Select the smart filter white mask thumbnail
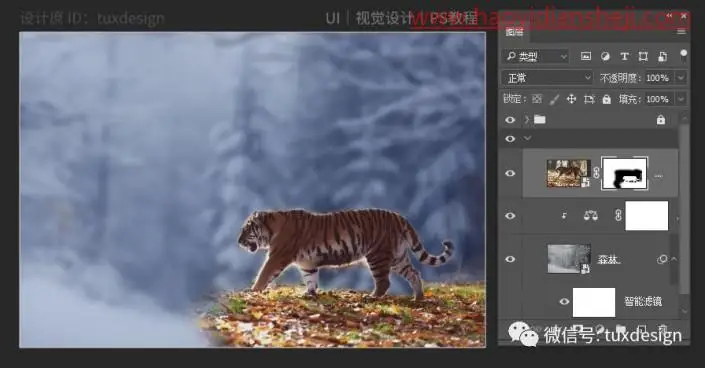The image size is (705, 368). tap(594, 302)
